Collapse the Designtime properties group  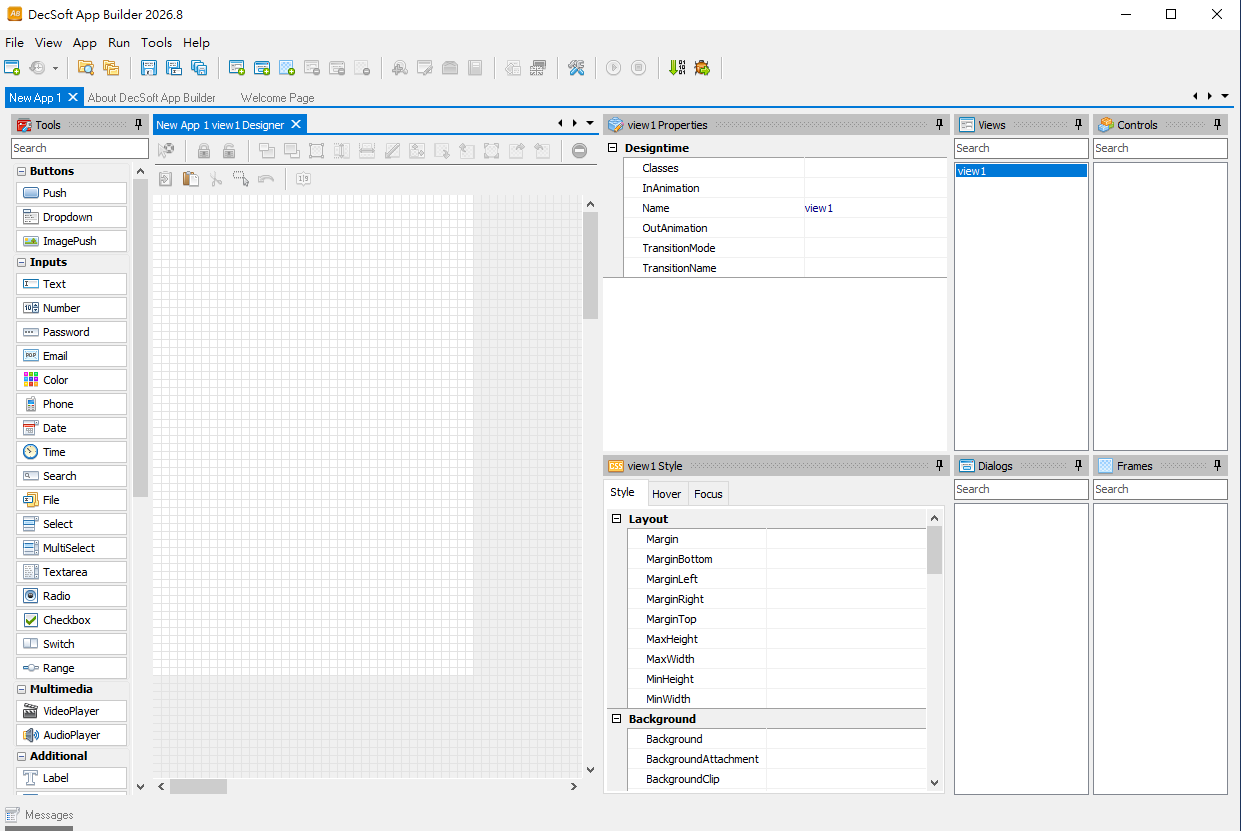613,148
